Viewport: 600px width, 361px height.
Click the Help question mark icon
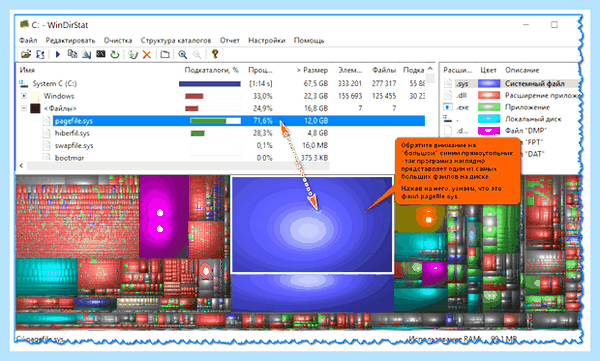click(215, 54)
